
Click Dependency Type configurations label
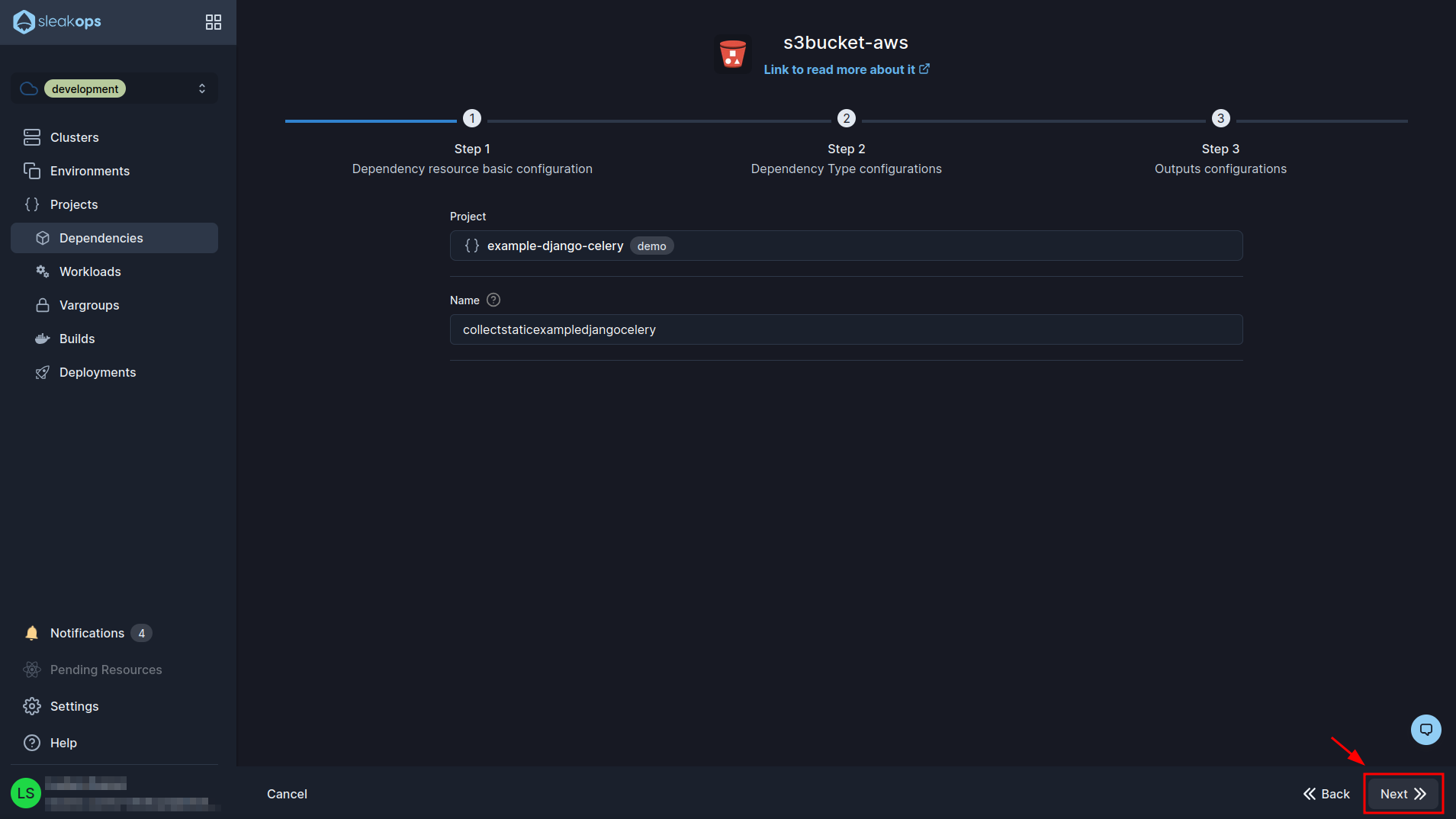pyautogui.click(x=847, y=169)
